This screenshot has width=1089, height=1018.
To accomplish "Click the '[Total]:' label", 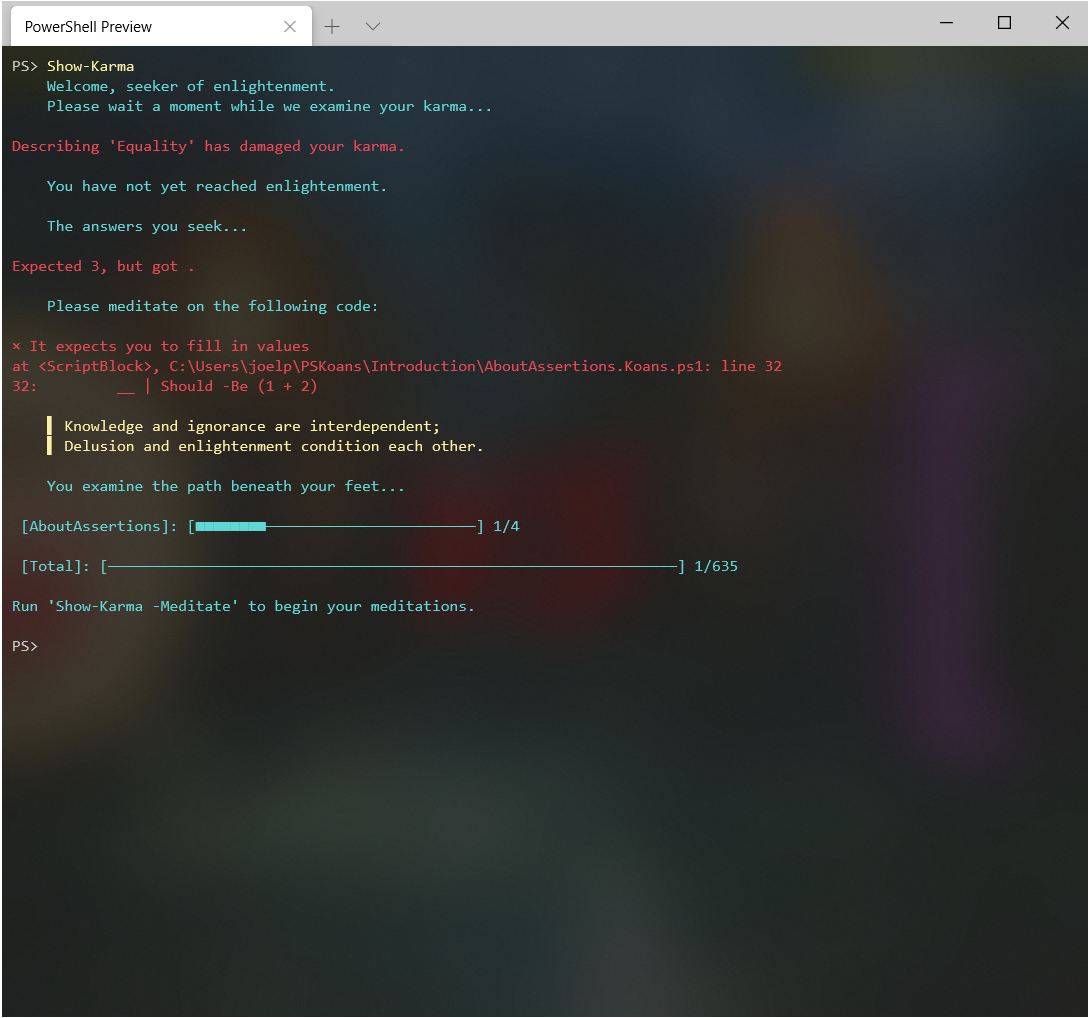I will (56, 567).
